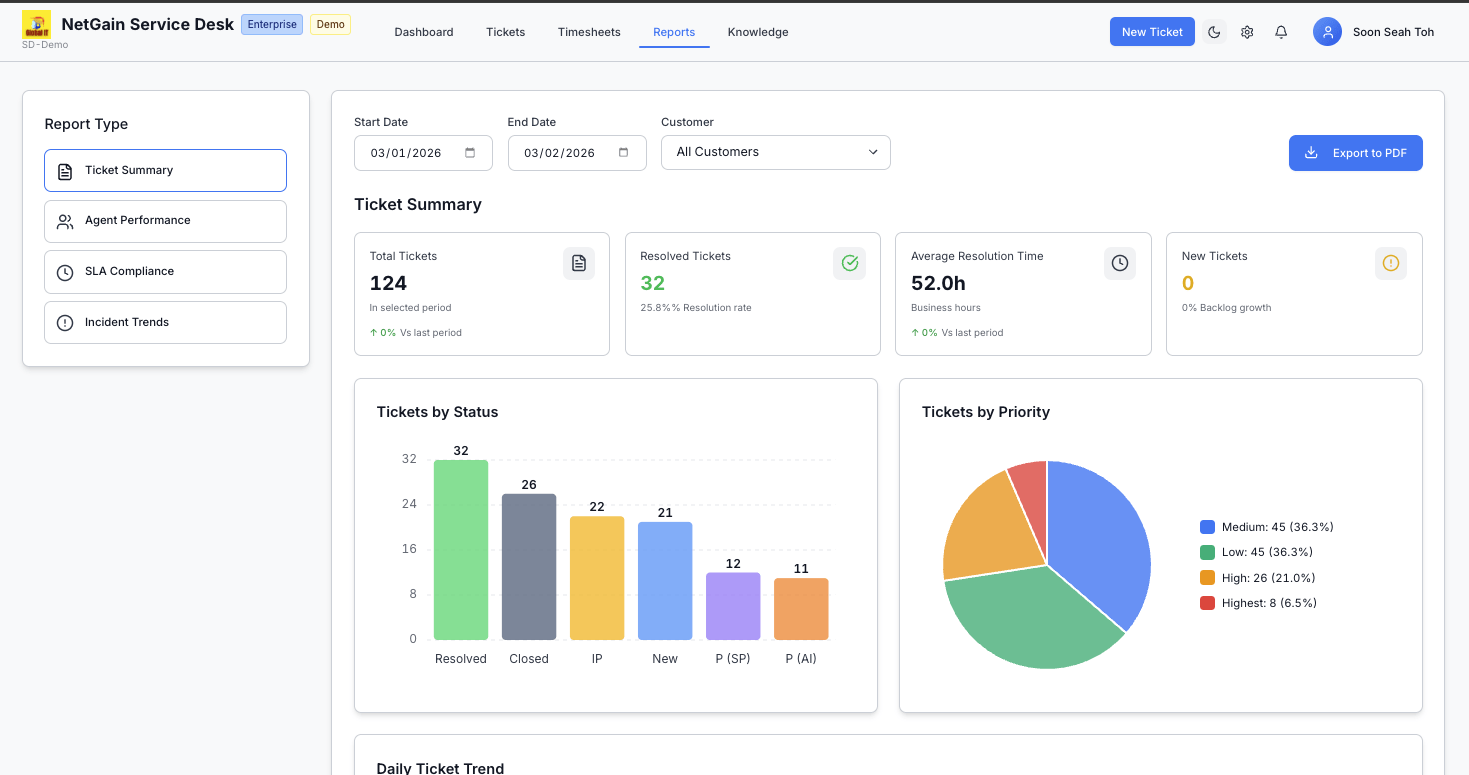Click the Start Date field 03/01/2026

tap(423, 153)
